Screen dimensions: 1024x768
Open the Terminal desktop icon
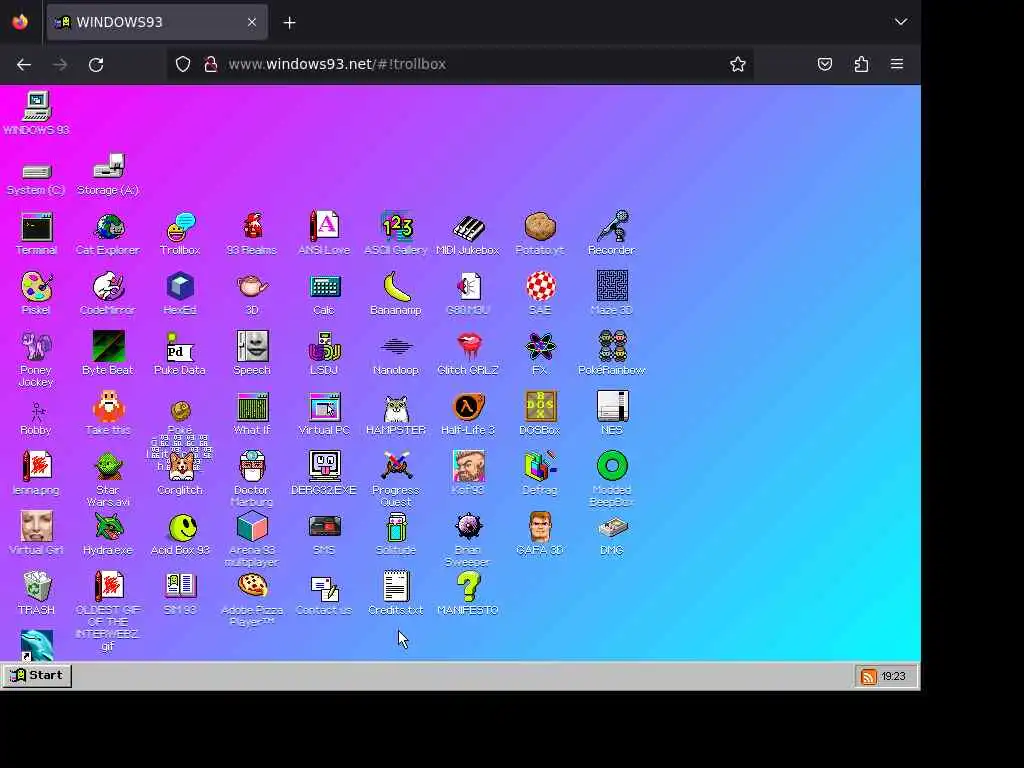[x=37, y=233]
